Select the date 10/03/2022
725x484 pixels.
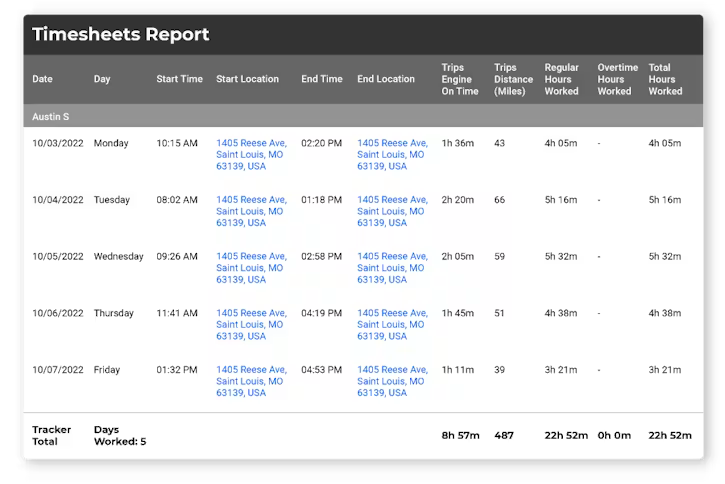point(58,143)
